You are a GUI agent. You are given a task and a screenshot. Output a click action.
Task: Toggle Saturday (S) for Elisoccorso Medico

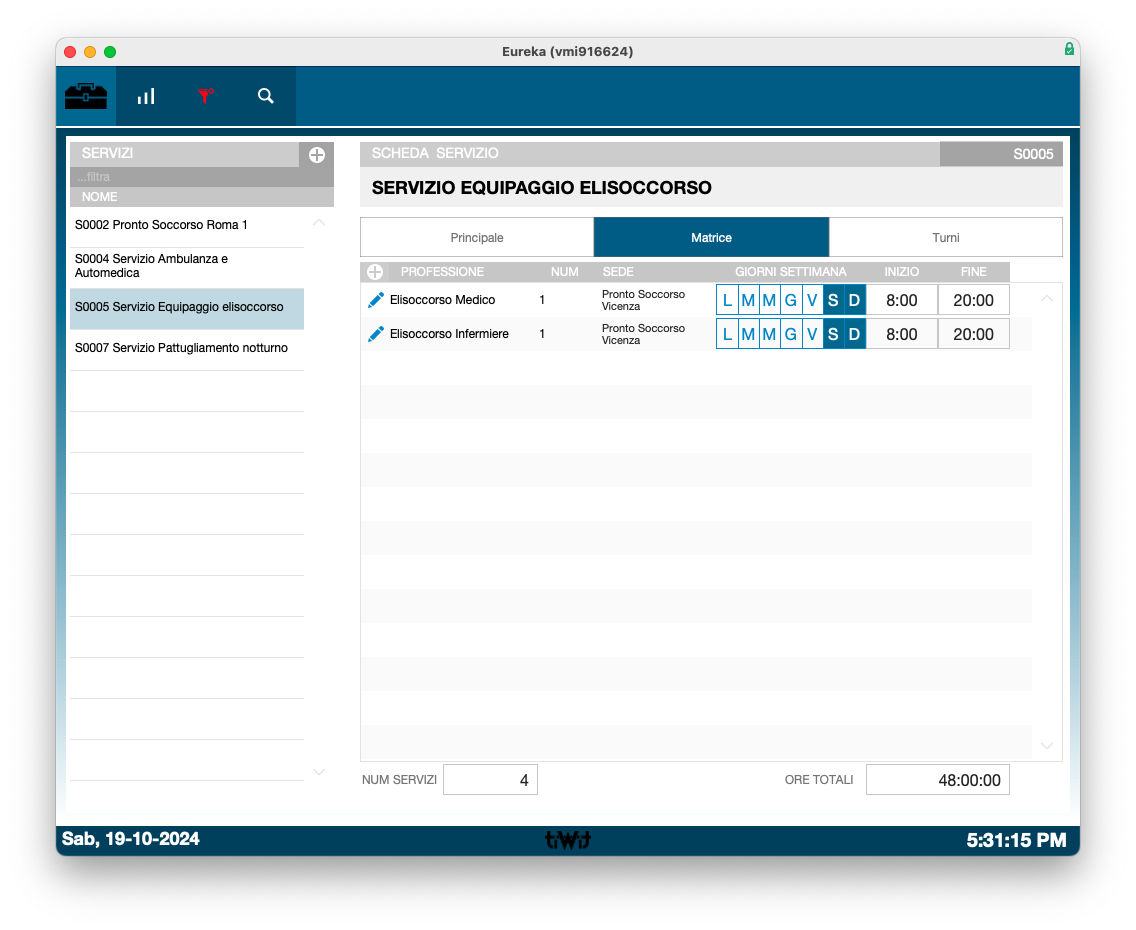833,300
